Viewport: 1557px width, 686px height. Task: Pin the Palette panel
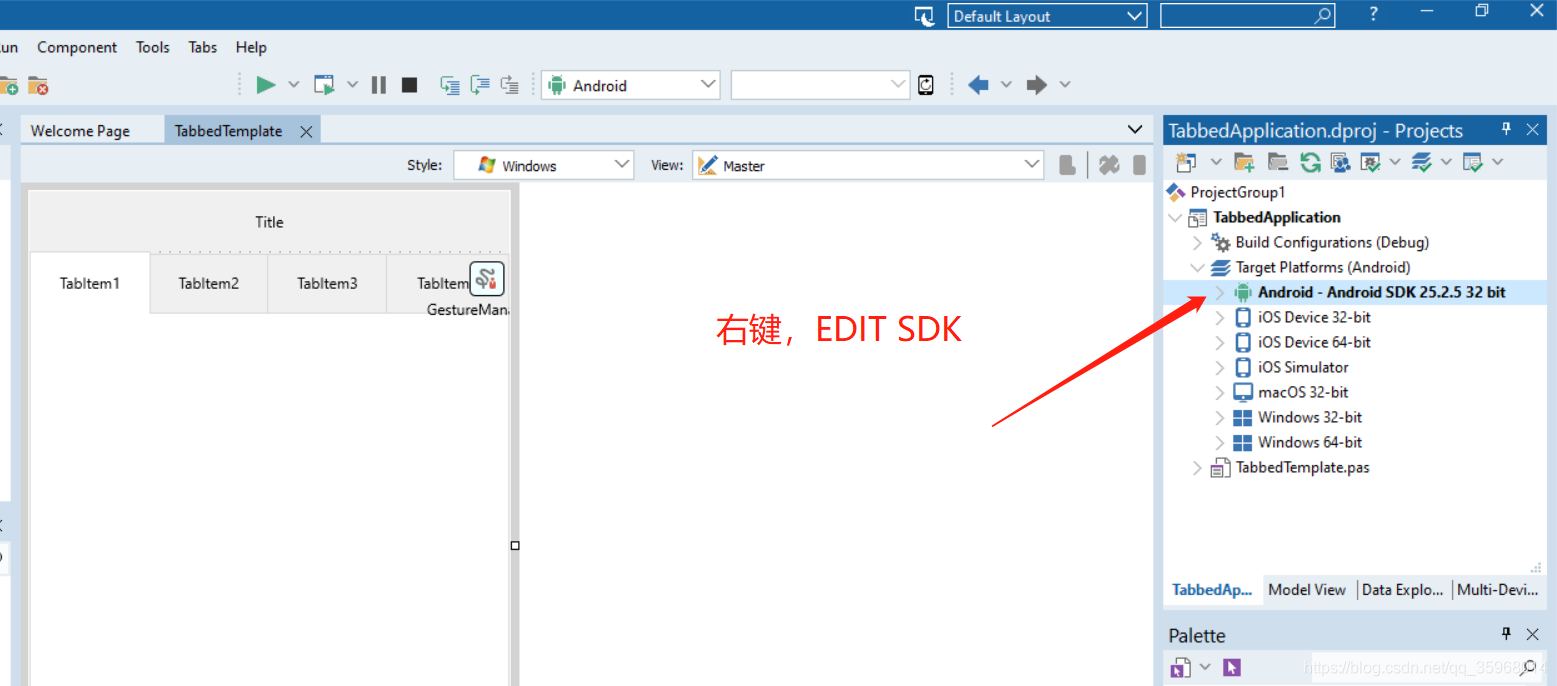(1506, 634)
